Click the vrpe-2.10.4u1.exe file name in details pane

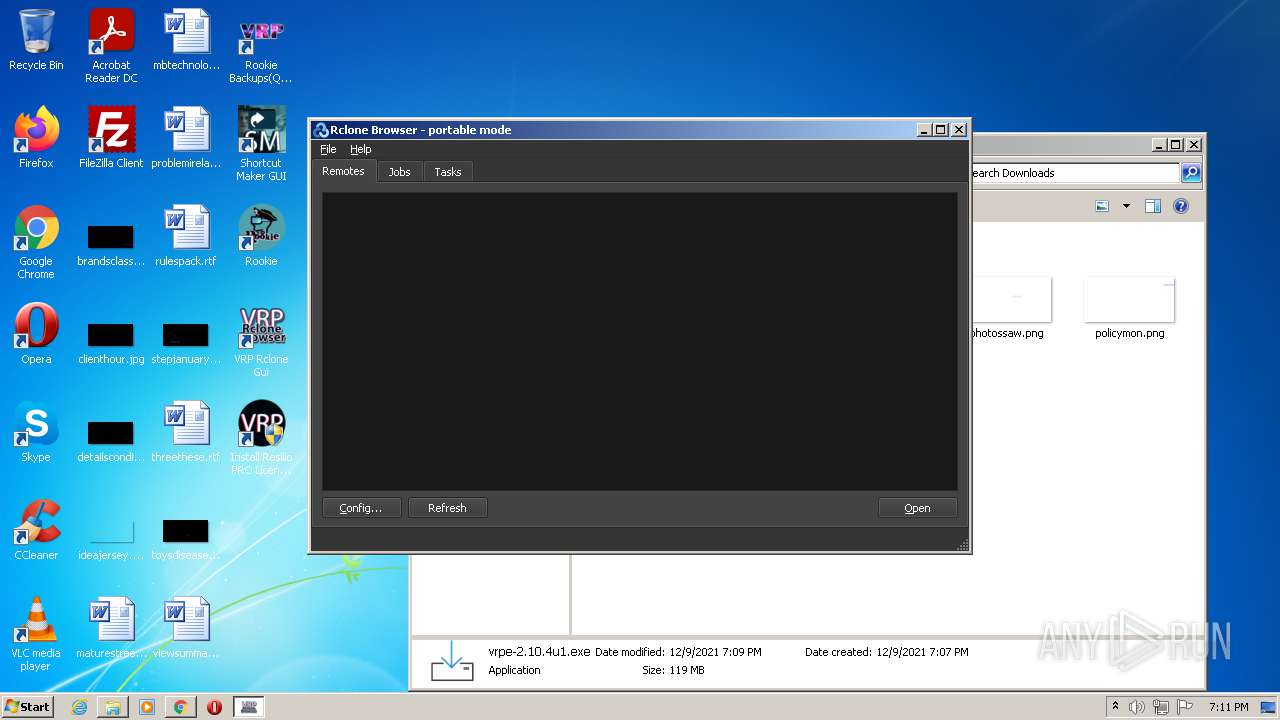click(x=539, y=652)
